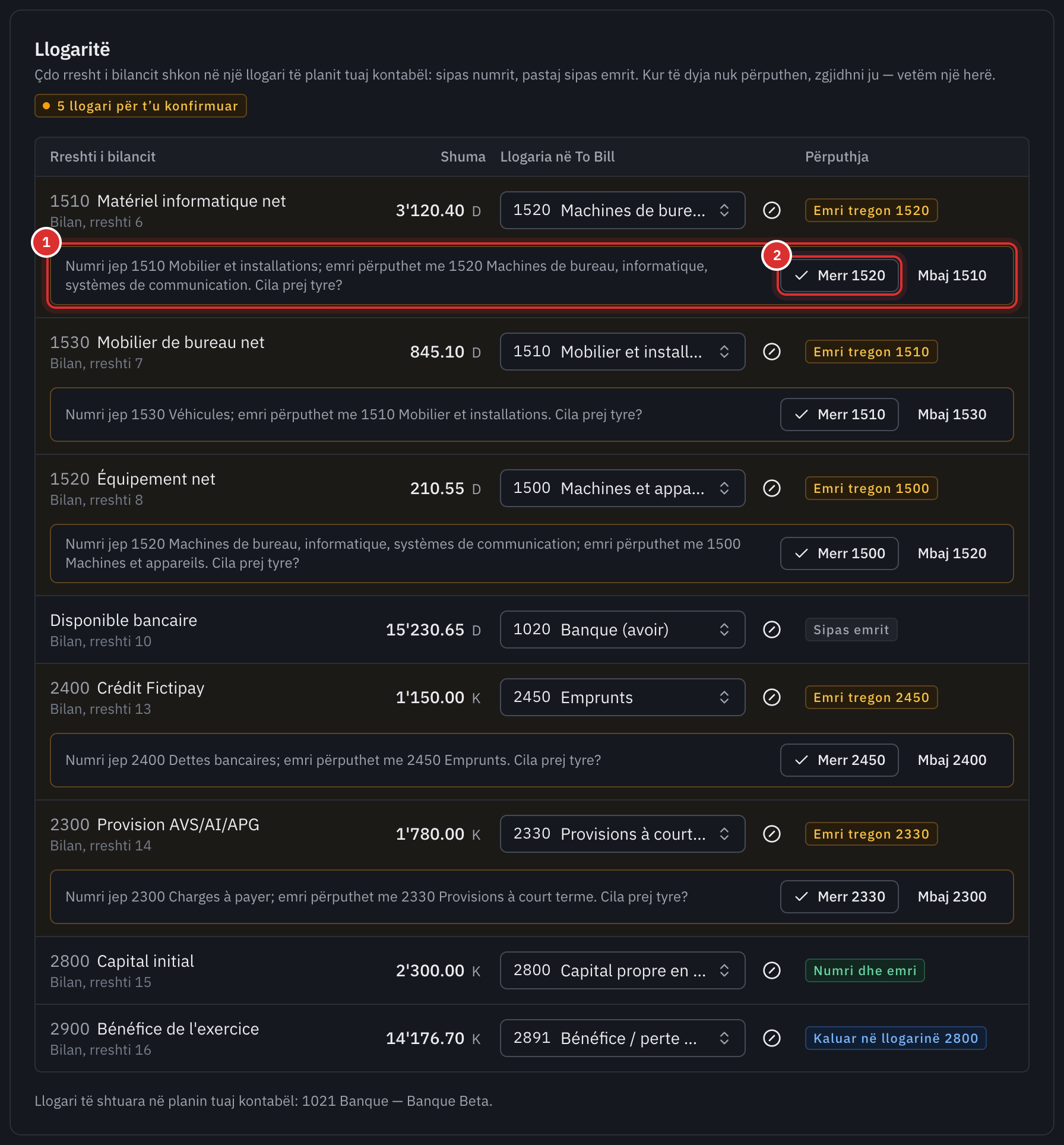Click the 'Numri dhe emri' green badge
1064x1145 pixels.
pyautogui.click(x=864, y=970)
